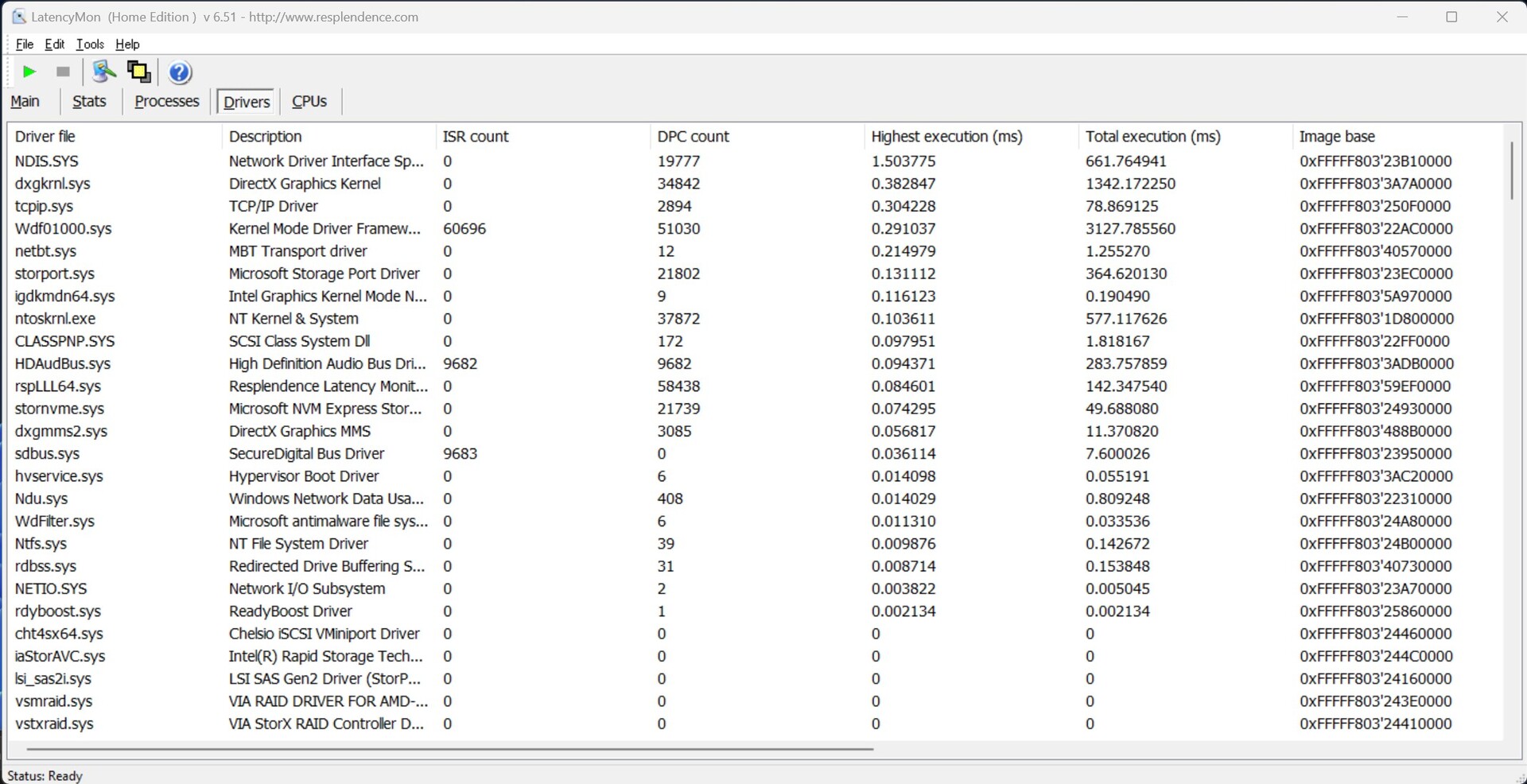1527x784 pixels.
Task: Select the dxgkrnl.sys driver row
Action: pos(756,184)
